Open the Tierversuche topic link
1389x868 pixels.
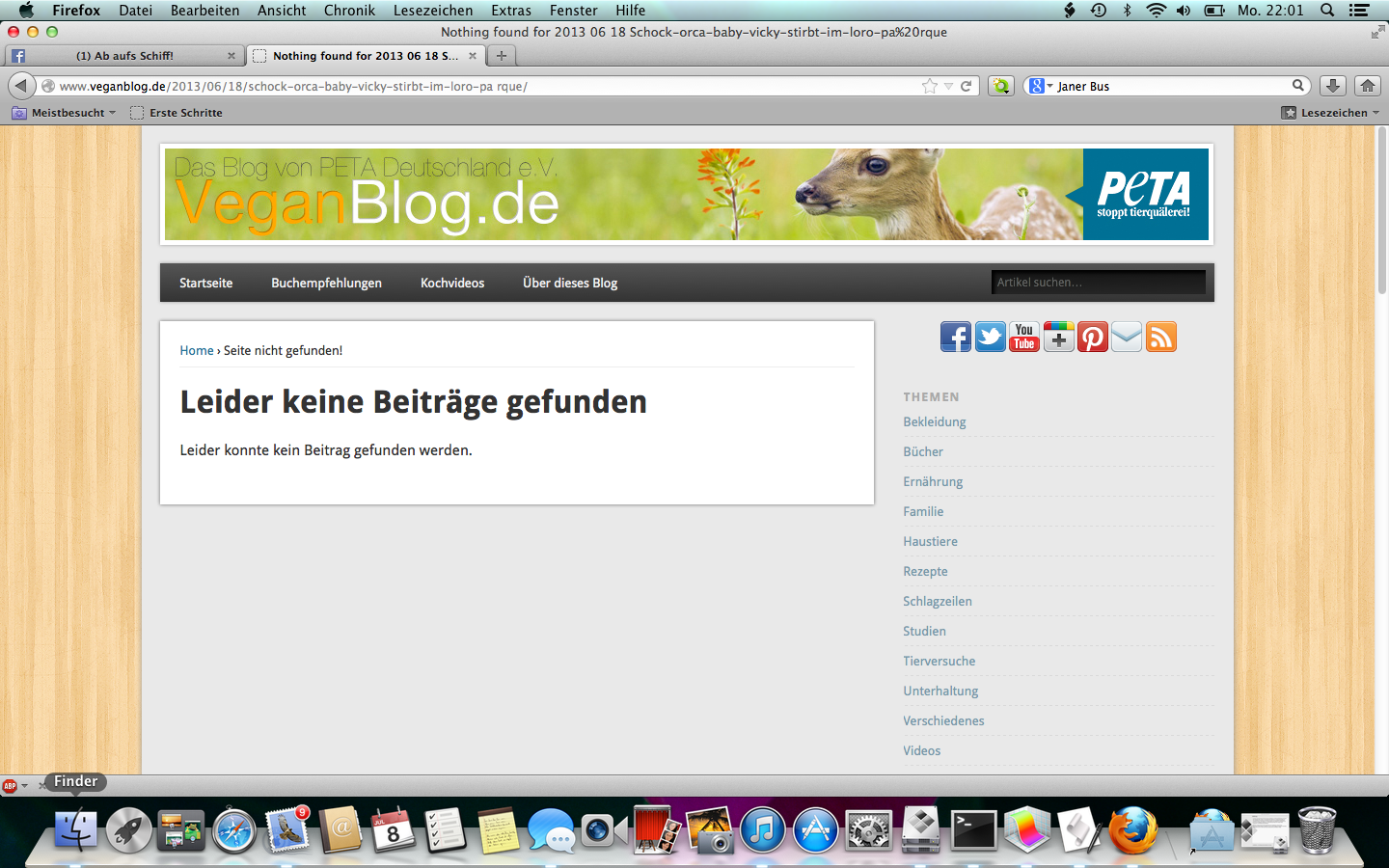tap(939, 661)
